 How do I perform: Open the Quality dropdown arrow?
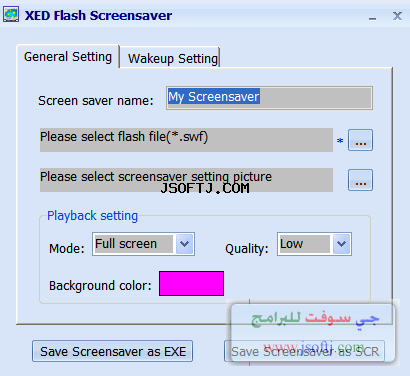point(341,244)
